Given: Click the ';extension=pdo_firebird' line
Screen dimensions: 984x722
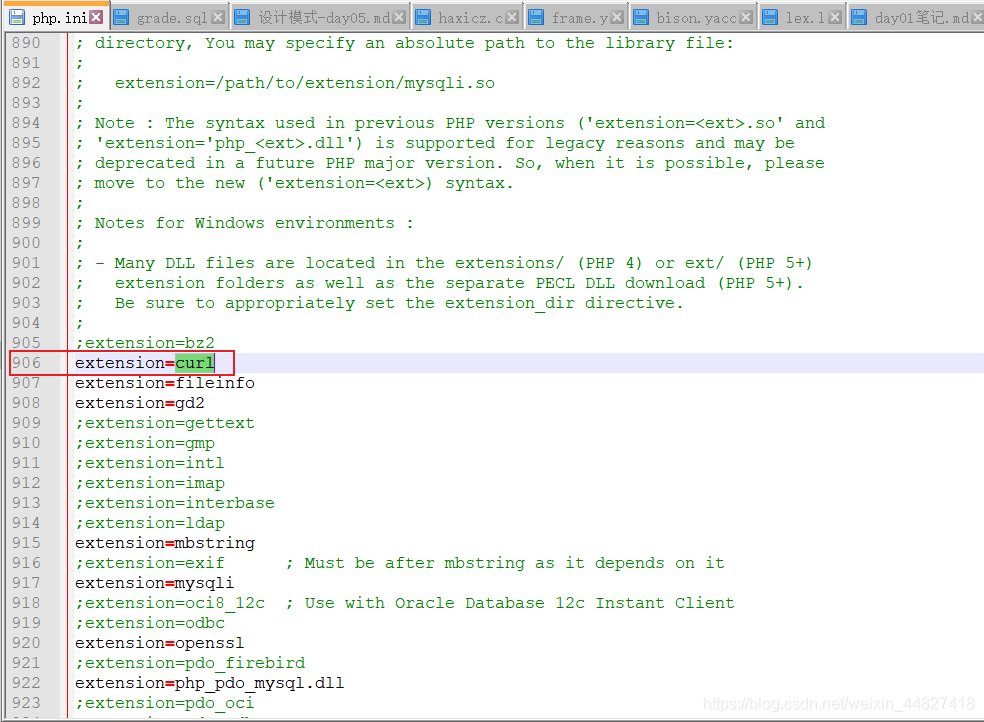Looking at the screenshot, I should 190,663.
